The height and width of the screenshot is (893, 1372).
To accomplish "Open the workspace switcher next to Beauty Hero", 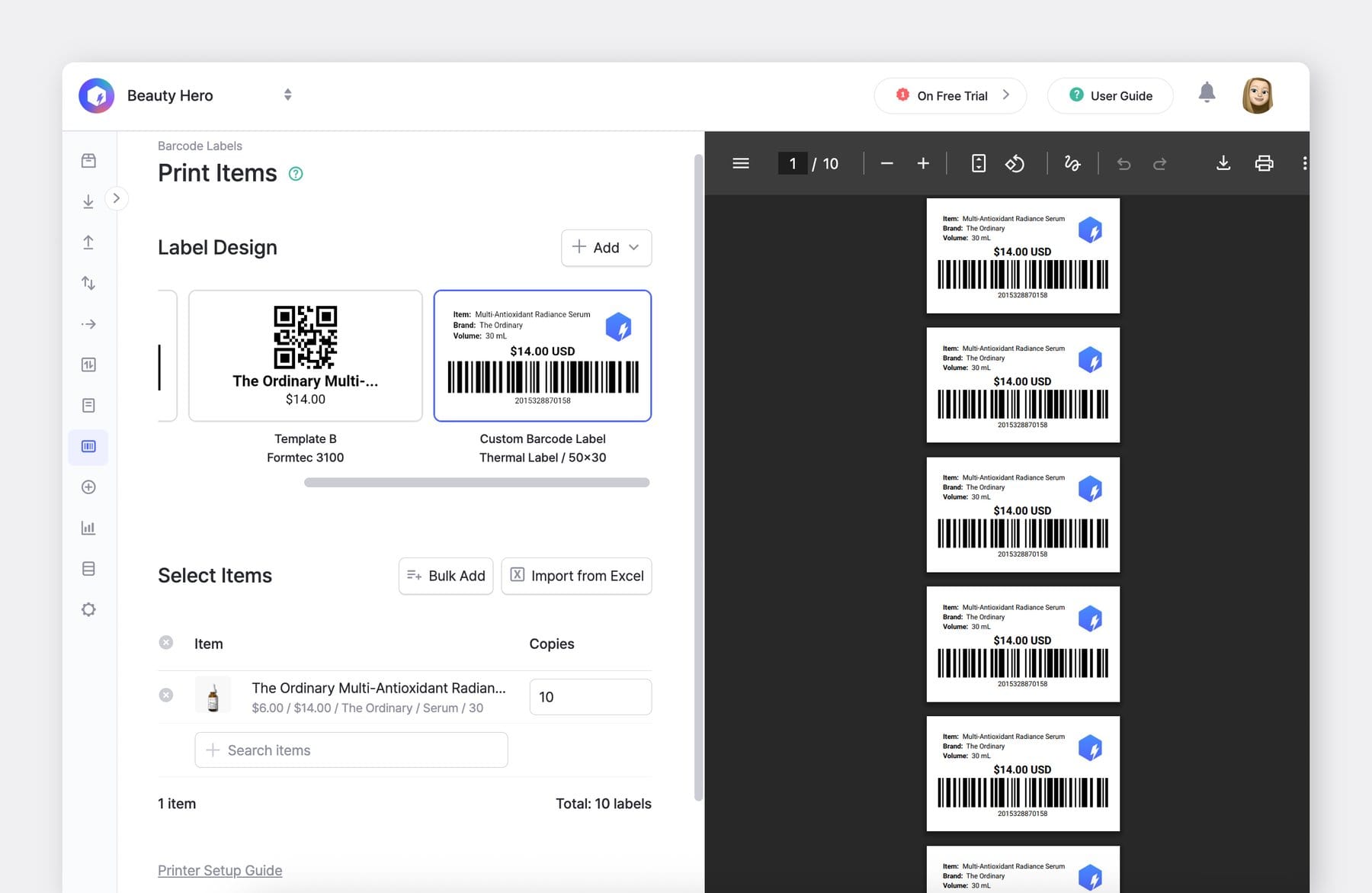I will click(287, 95).
